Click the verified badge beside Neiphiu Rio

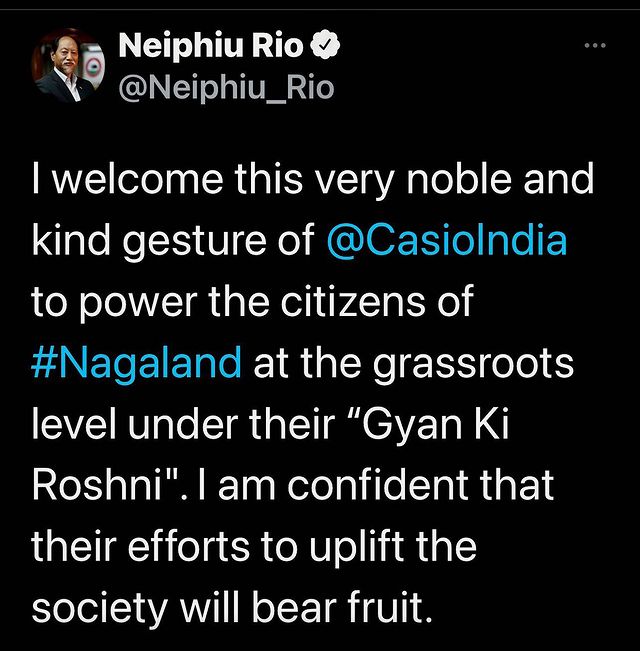point(326,45)
